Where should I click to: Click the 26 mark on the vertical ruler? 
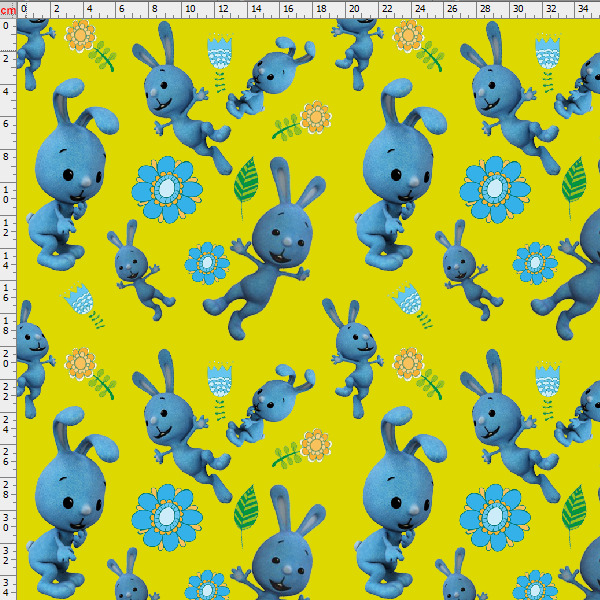click(8, 458)
